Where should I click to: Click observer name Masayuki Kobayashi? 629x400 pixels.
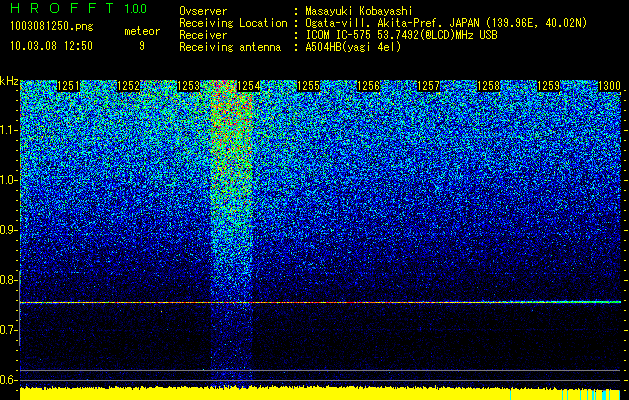pos(359,12)
